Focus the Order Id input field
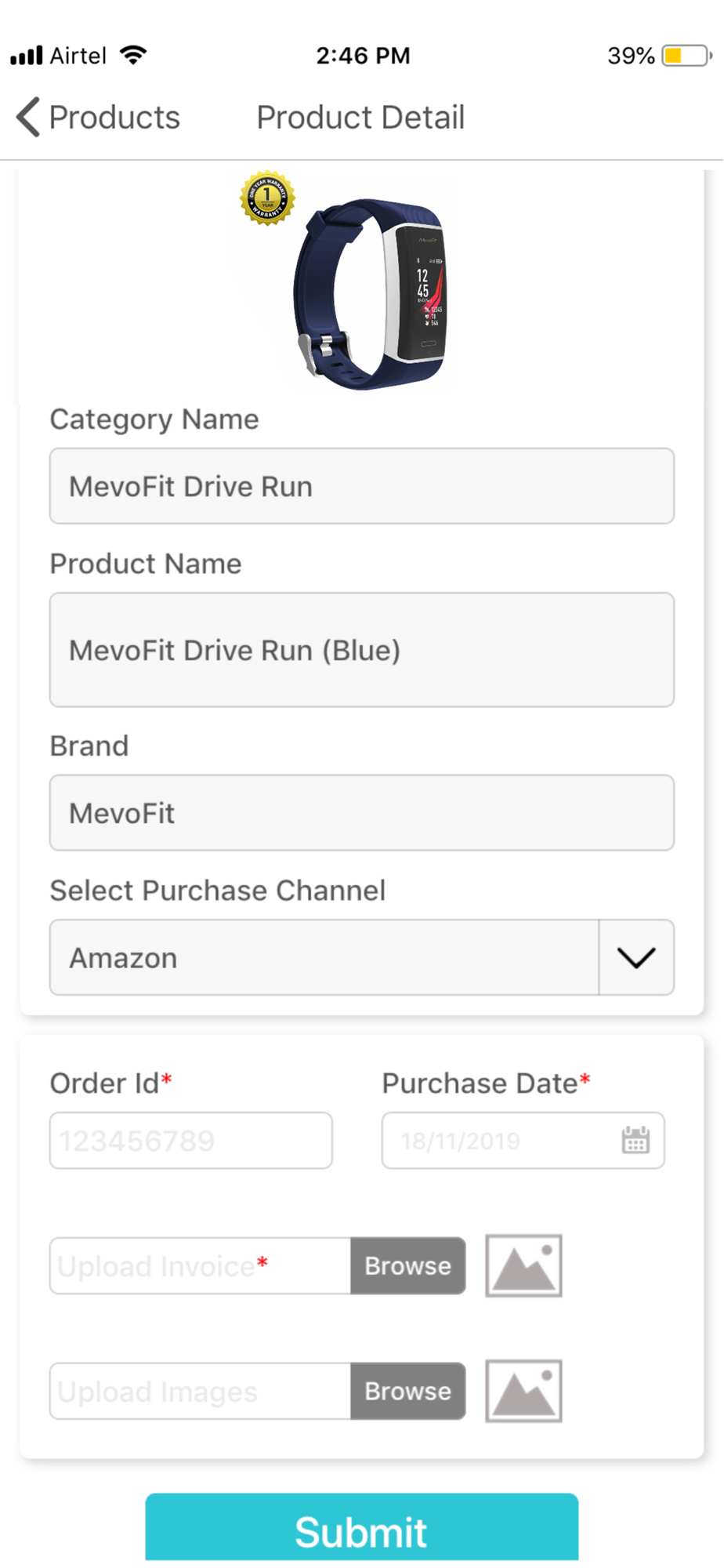This screenshot has height=1568, width=724. 190,1140
